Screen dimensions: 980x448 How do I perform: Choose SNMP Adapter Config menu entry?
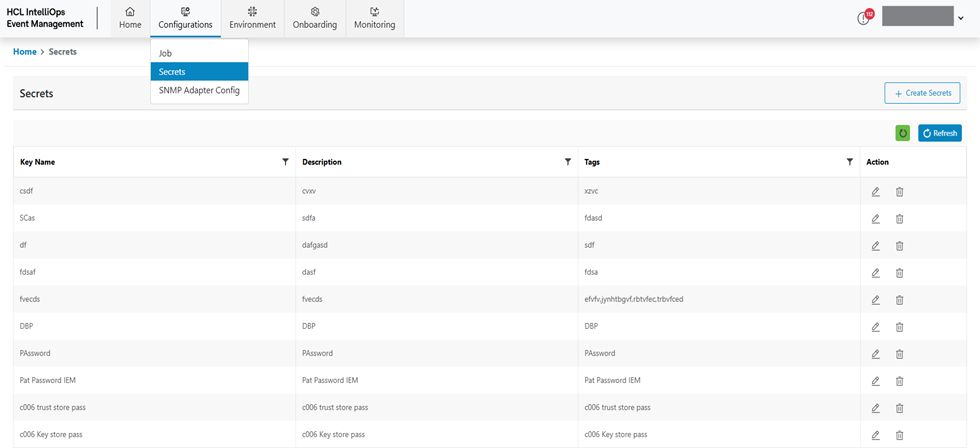click(x=198, y=90)
